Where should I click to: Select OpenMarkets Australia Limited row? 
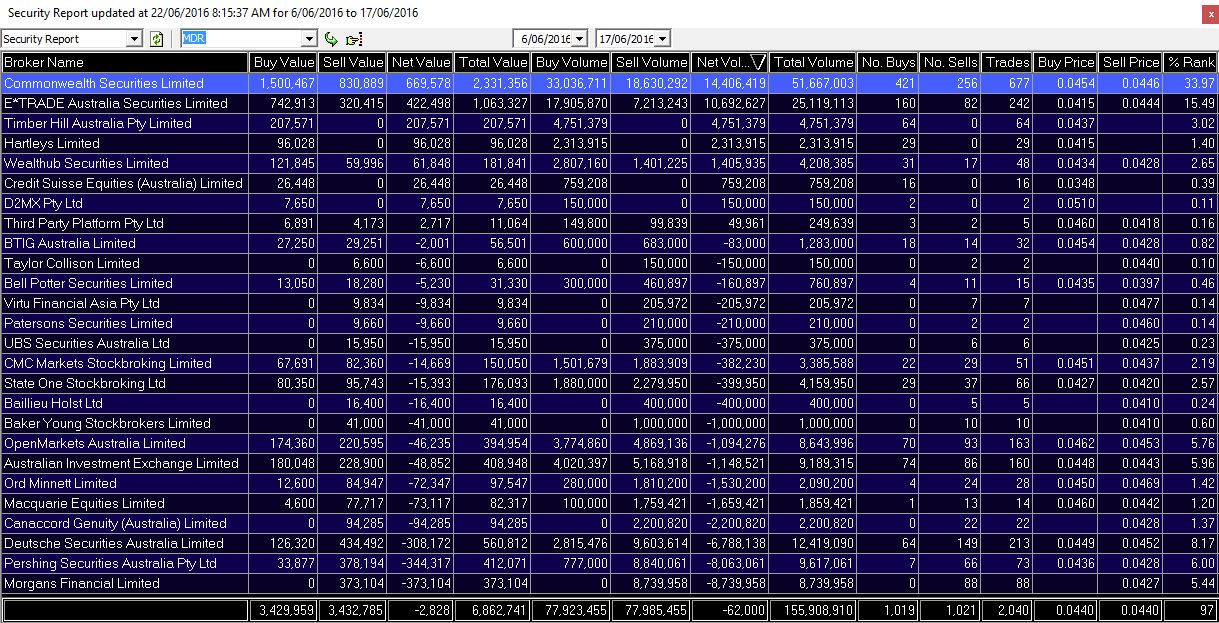pyautogui.click(x=609, y=443)
